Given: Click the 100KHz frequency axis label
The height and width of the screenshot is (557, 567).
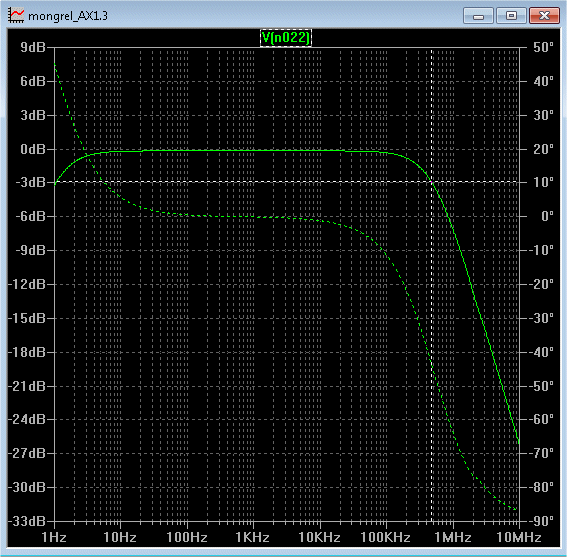Looking at the screenshot, I should [386, 537].
